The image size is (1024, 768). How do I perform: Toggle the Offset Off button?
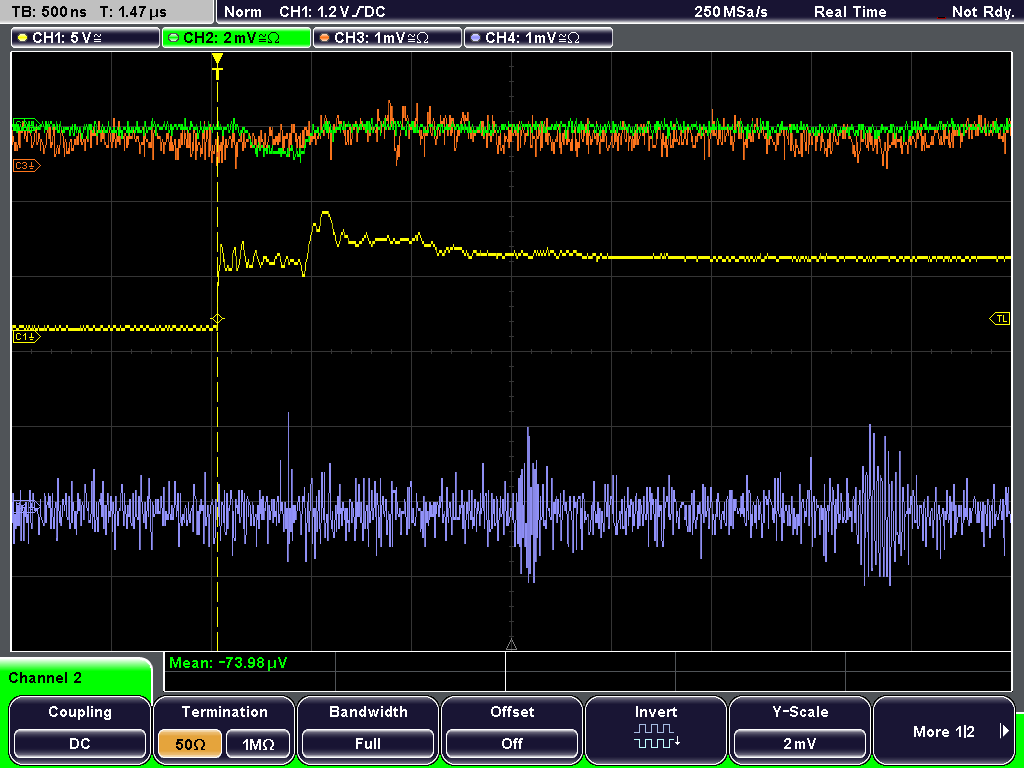[x=512, y=729]
